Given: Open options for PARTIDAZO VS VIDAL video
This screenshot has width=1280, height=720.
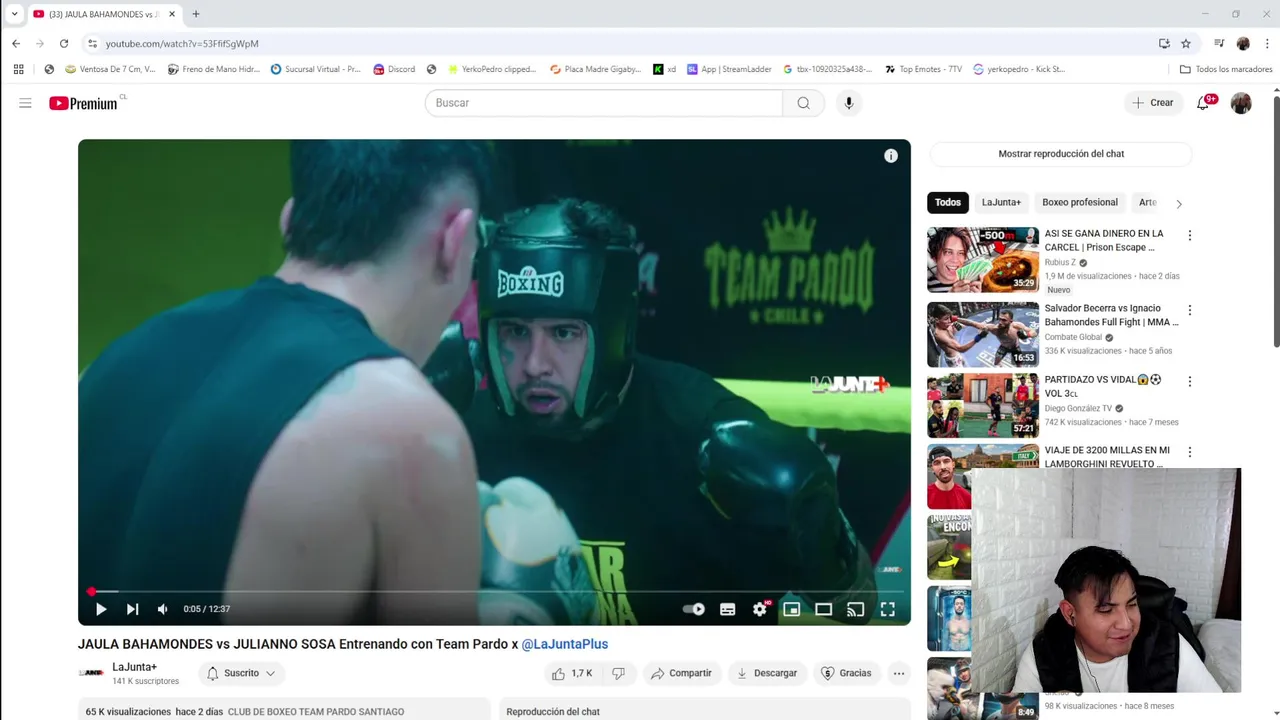Looking at the screenshot, I should tap(1190, 381).
